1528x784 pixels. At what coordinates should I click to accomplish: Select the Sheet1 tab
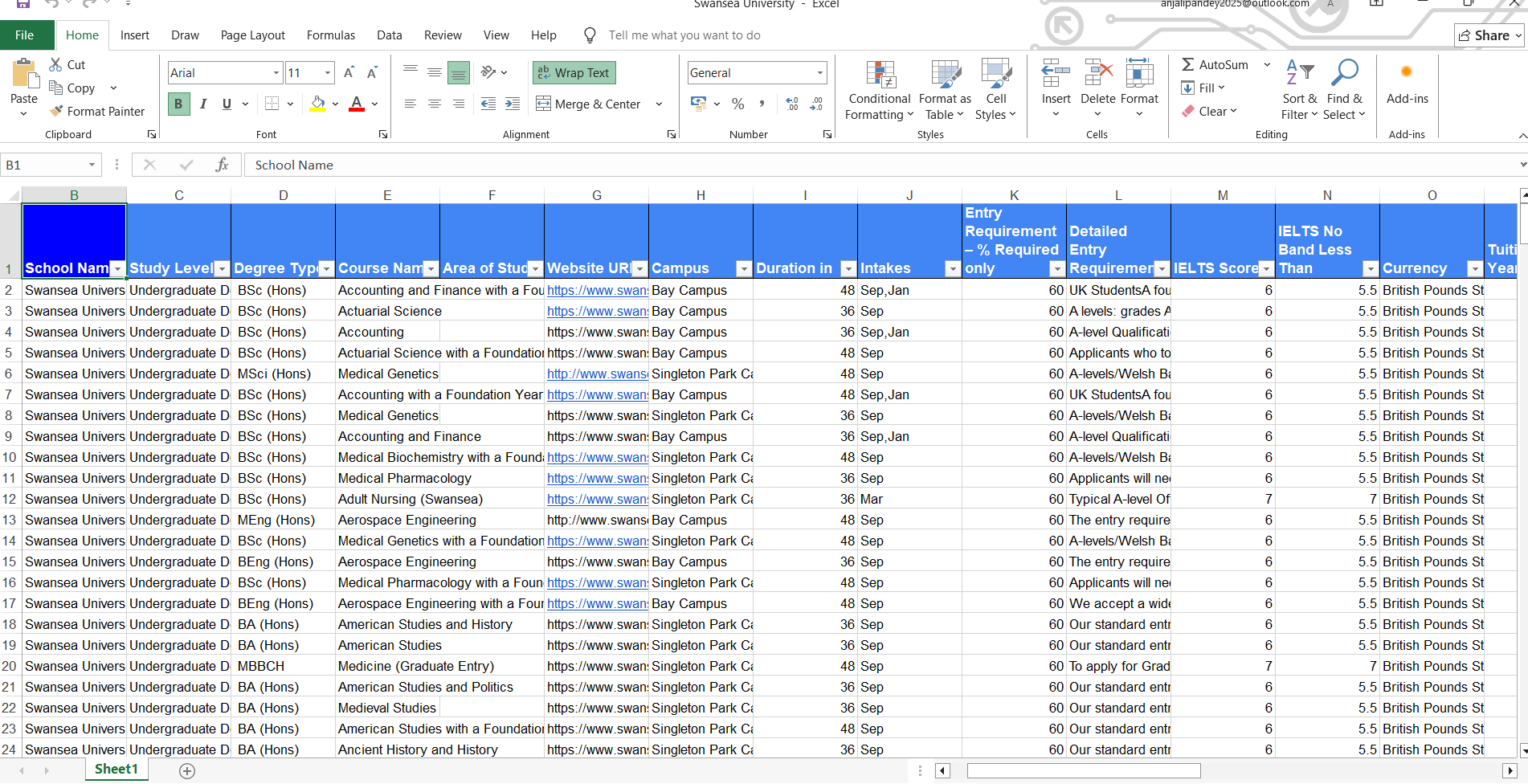tap(116, 770)
